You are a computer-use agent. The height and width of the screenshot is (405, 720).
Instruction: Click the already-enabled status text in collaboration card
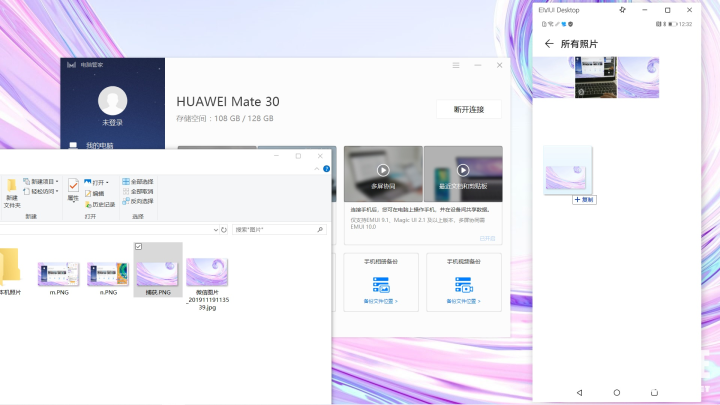pos(488,239)
